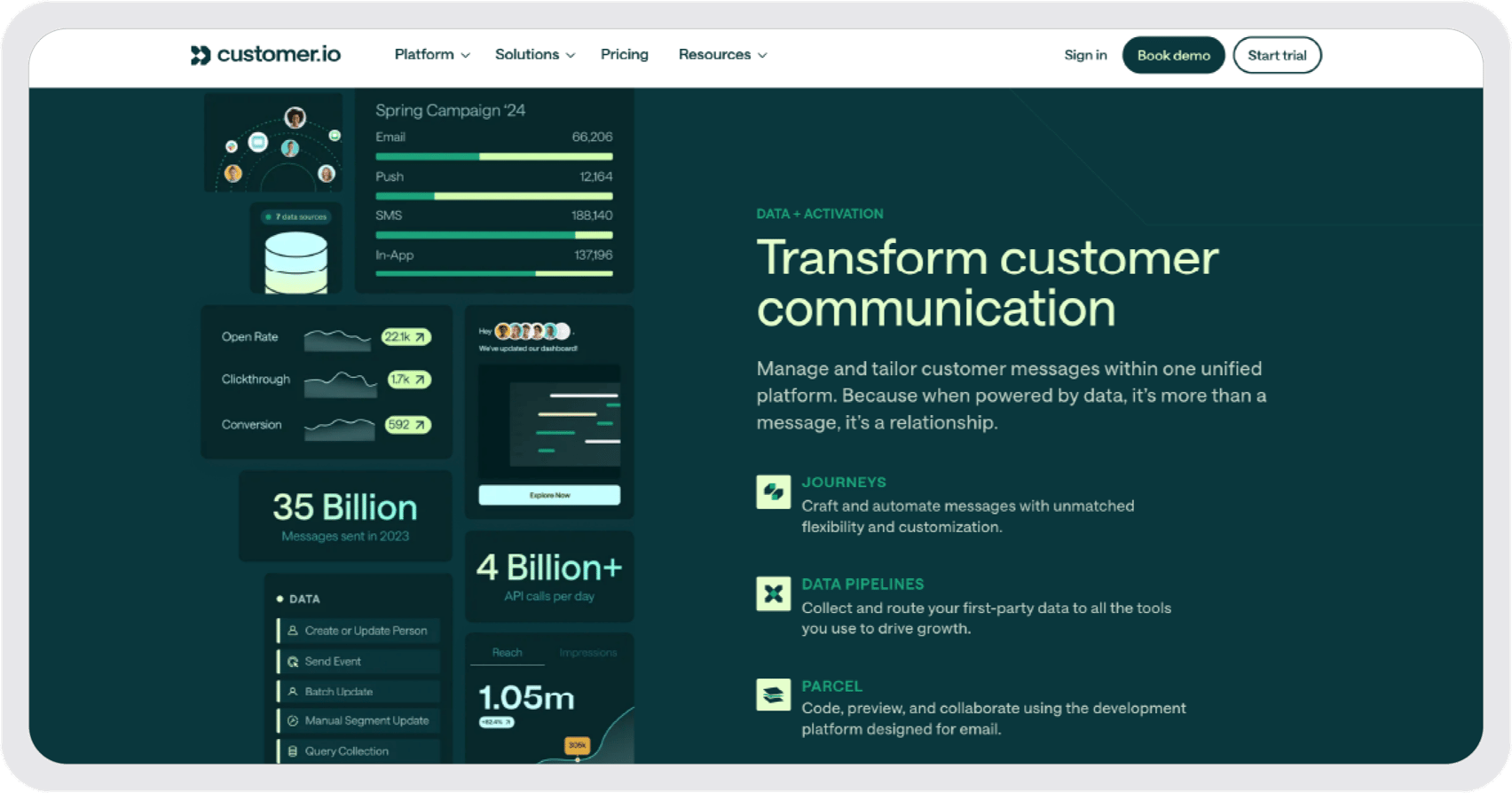Click the top avatar in the orbit graphic

click(x=295, y=117)
